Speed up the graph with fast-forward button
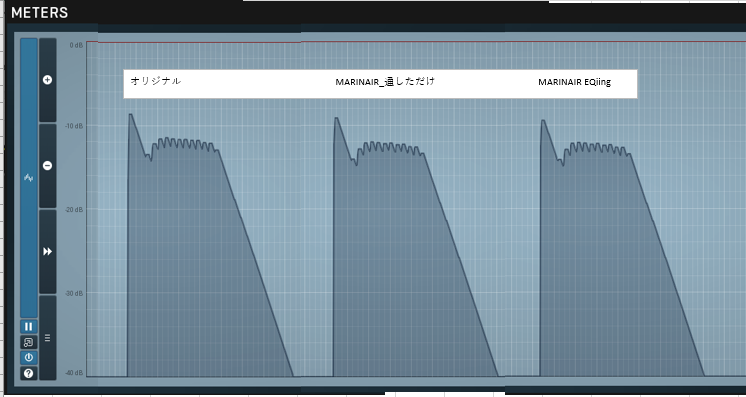 (48, 251)
